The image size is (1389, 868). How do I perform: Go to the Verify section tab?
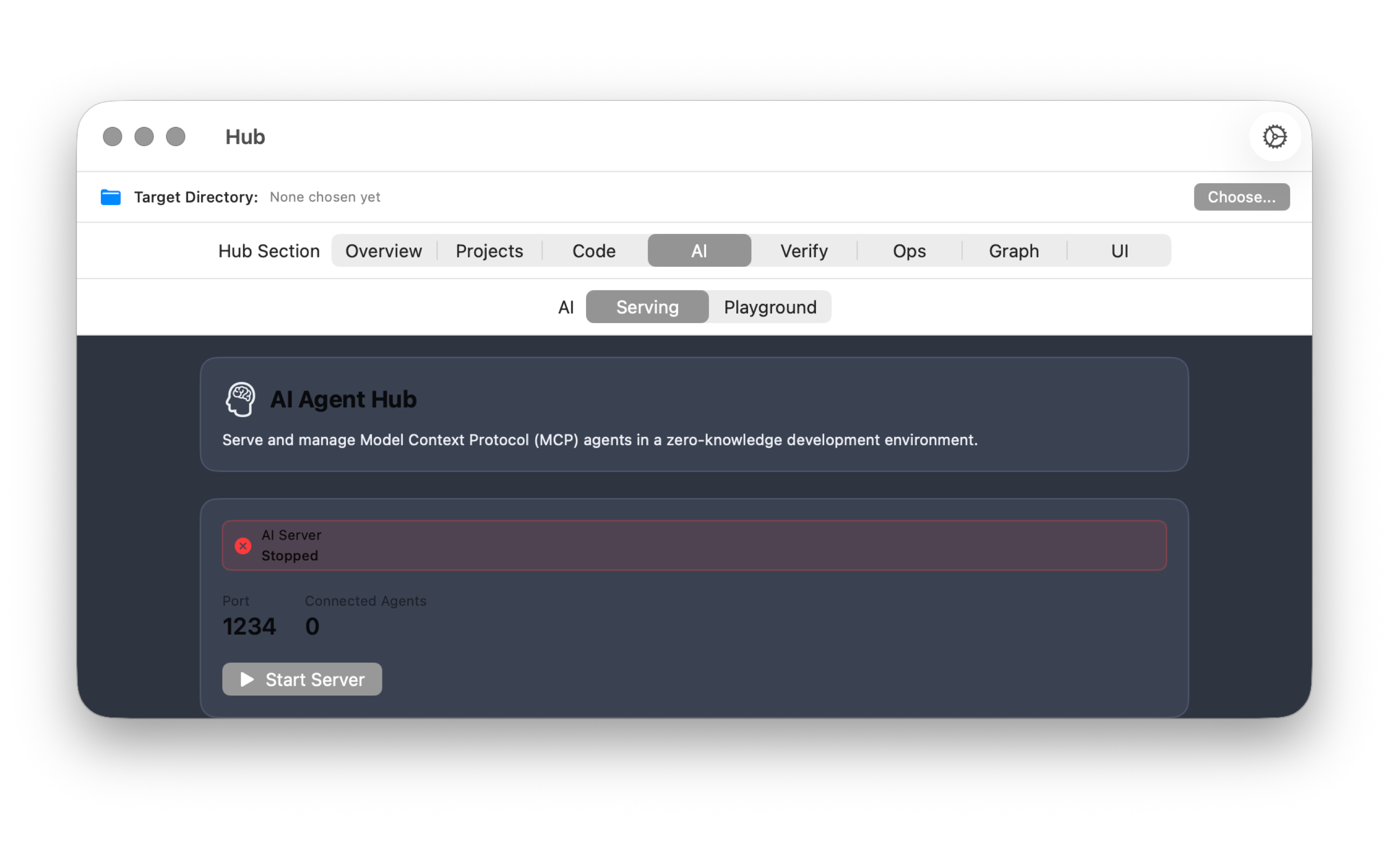coord(803,251)
